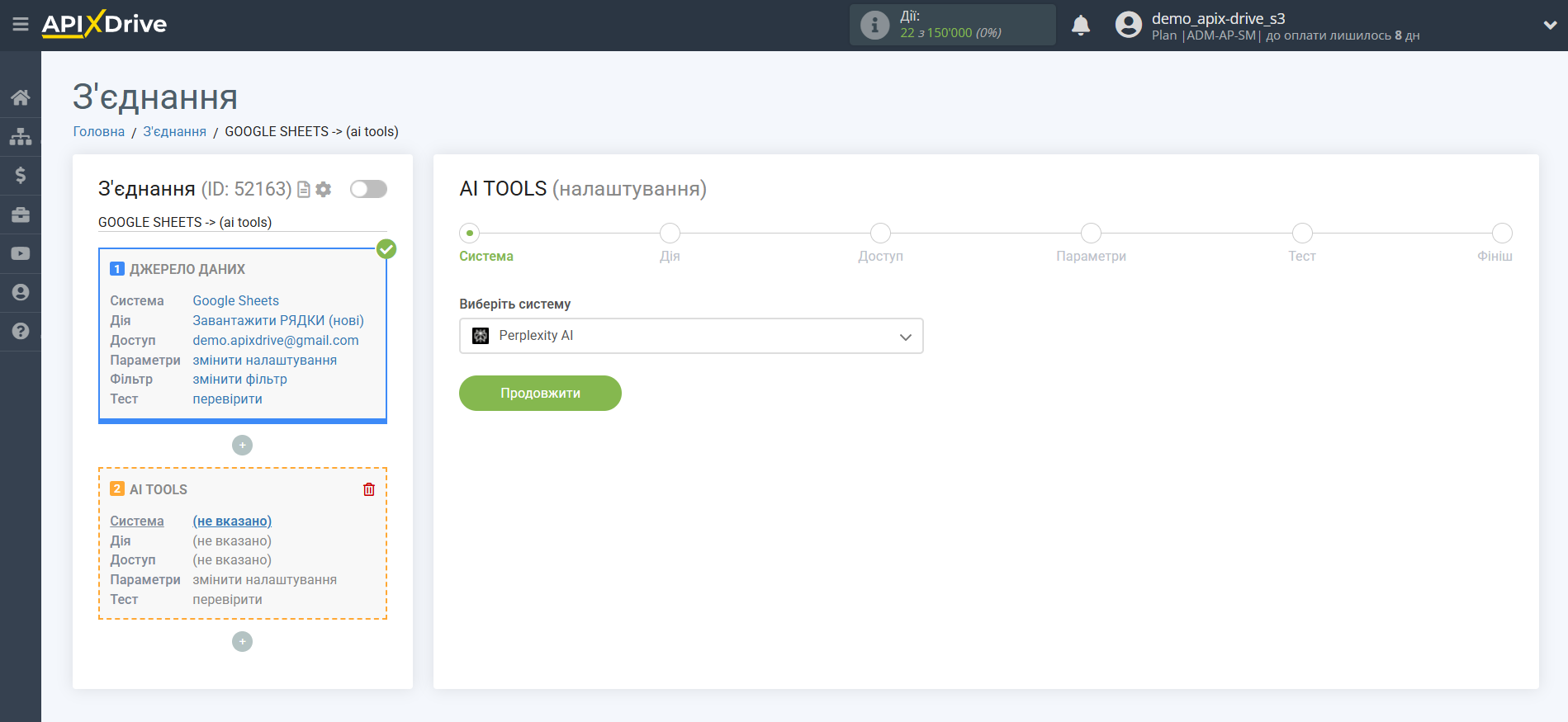Click the Perplexity AI logo icon
This screenshot has width=1568, height=722.
481,336
